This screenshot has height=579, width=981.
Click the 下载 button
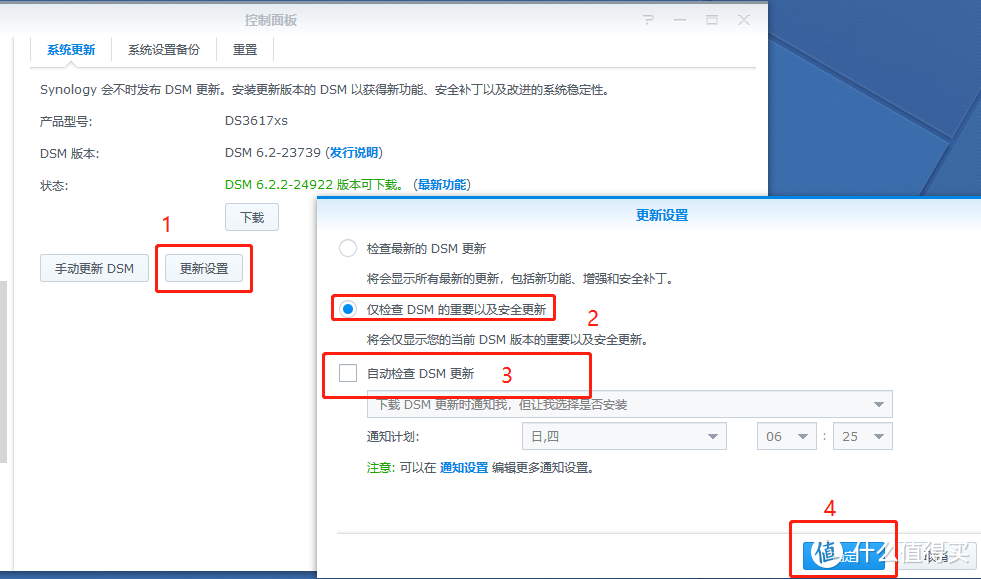(252, 217)
